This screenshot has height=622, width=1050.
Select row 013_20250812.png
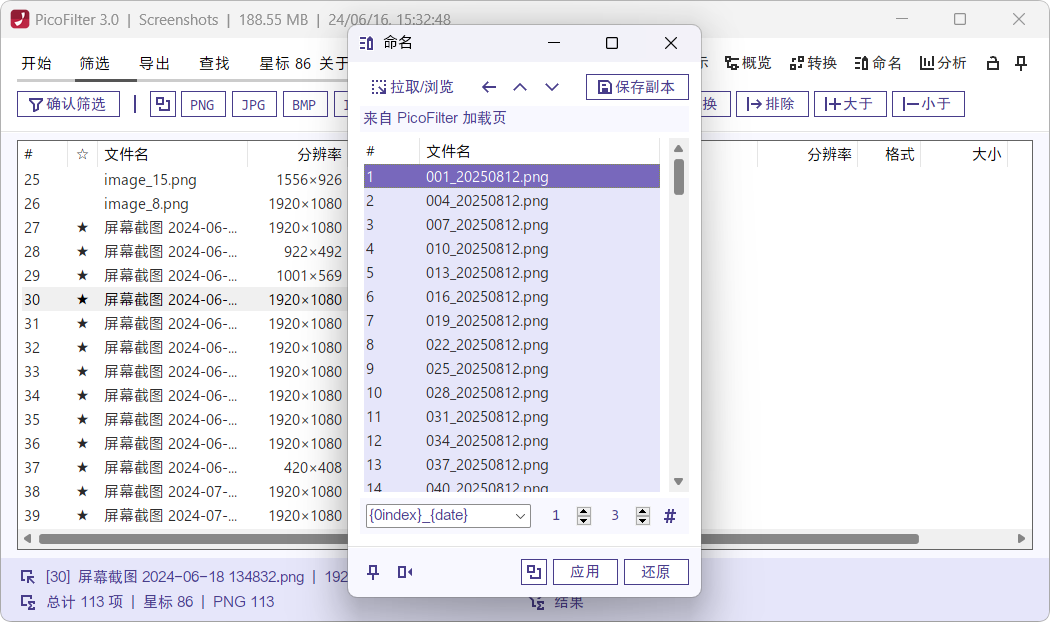(512, 273)
